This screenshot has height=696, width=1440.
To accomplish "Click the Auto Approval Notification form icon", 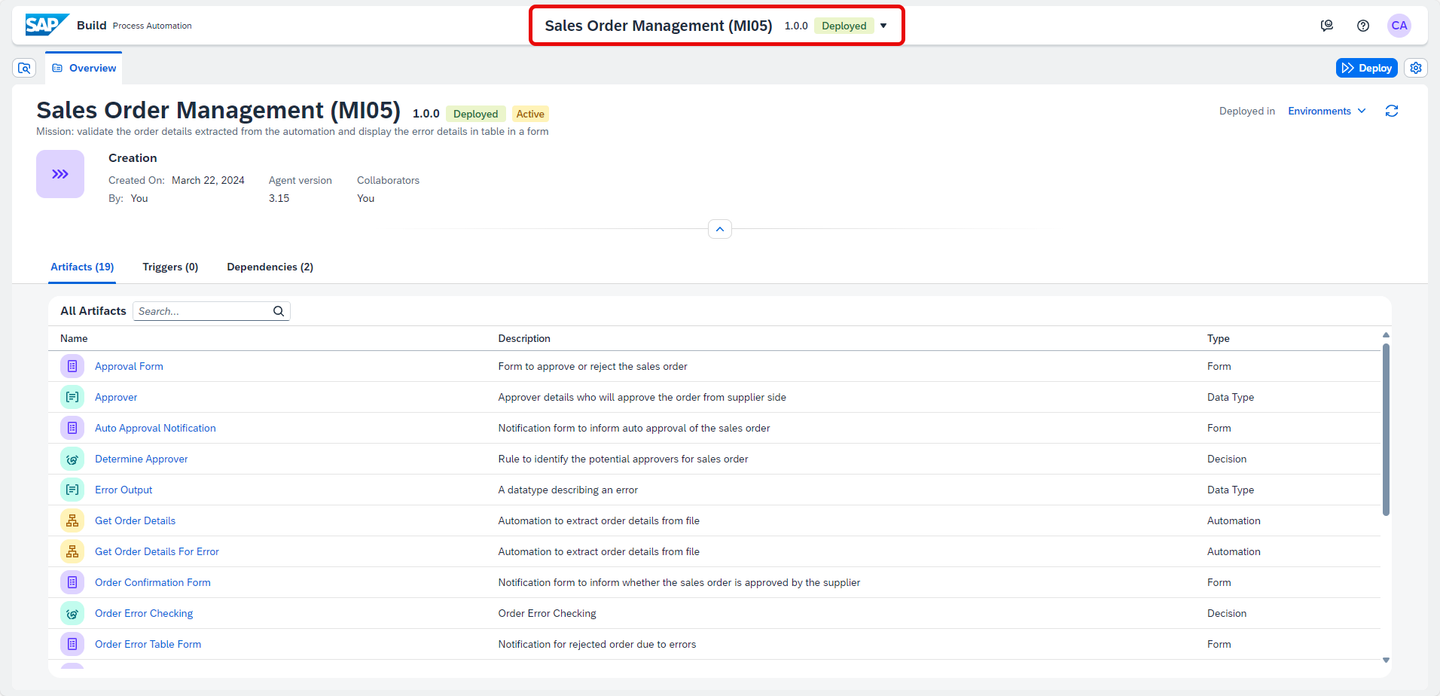I will [x=72, y=428].
